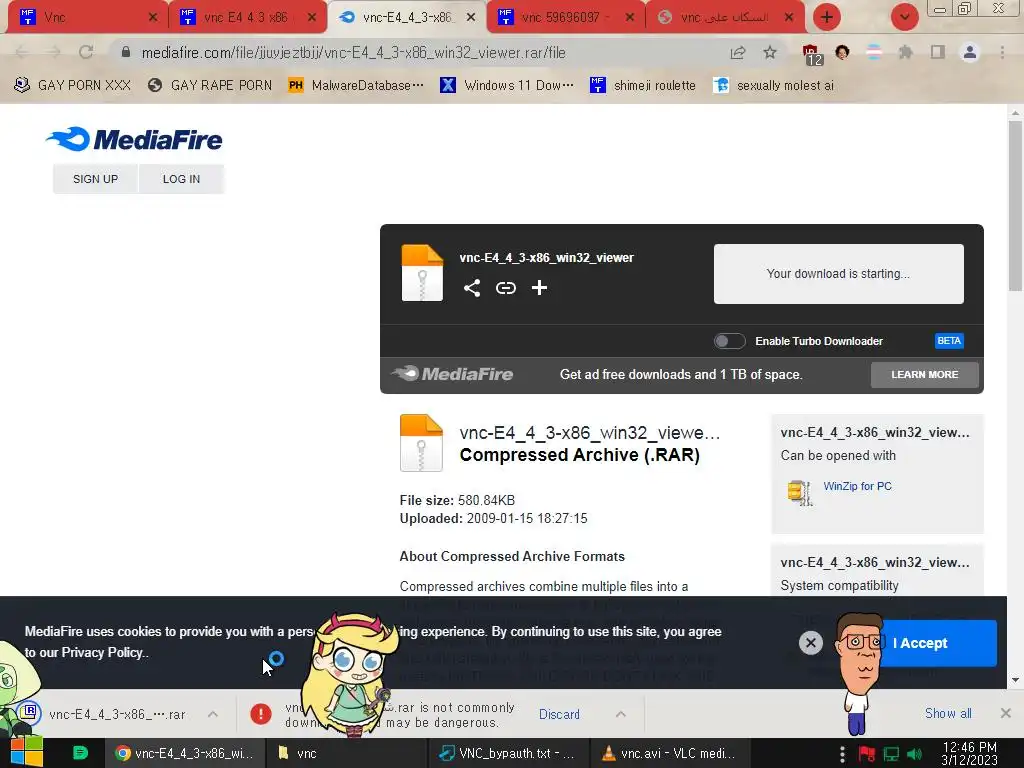This screenshot has width=1024, height=768.
Task: Bookmark this page with the star
Action: pyautogui.click(x=770, y=52)
